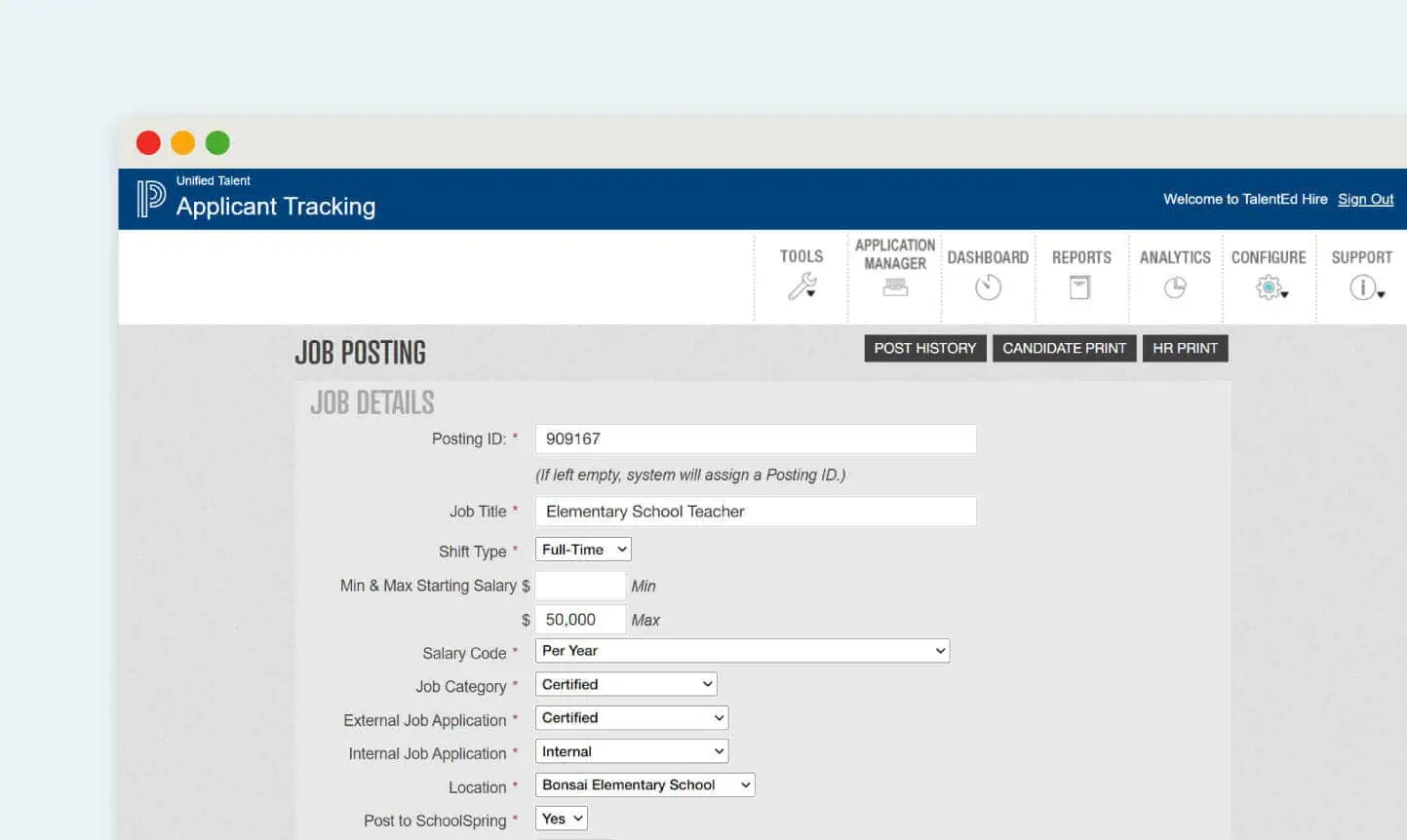This screenshot has width=1407, height=840.
Task: Open the Shift Type dropdown
Action: coord(582,549)
